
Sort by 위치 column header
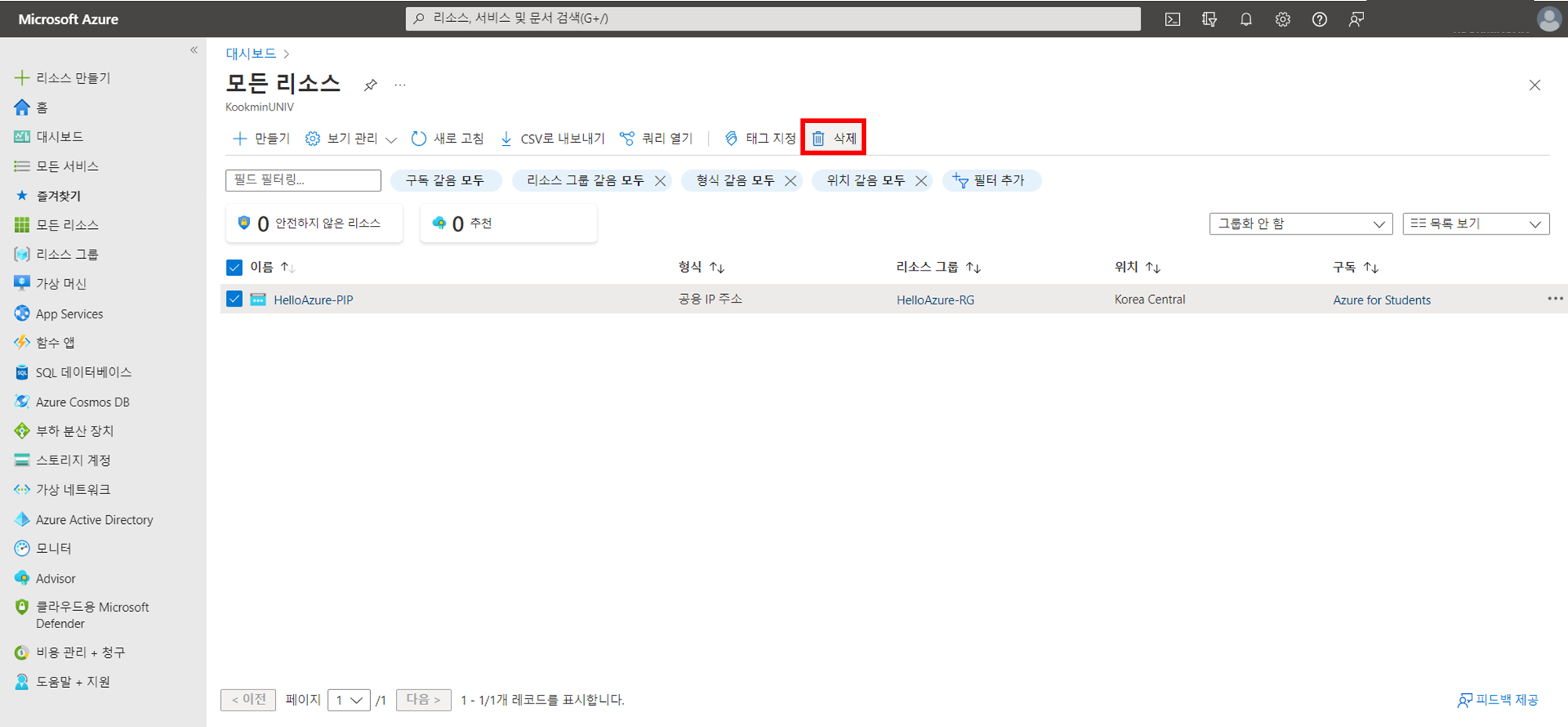[x=1138, y=267]
